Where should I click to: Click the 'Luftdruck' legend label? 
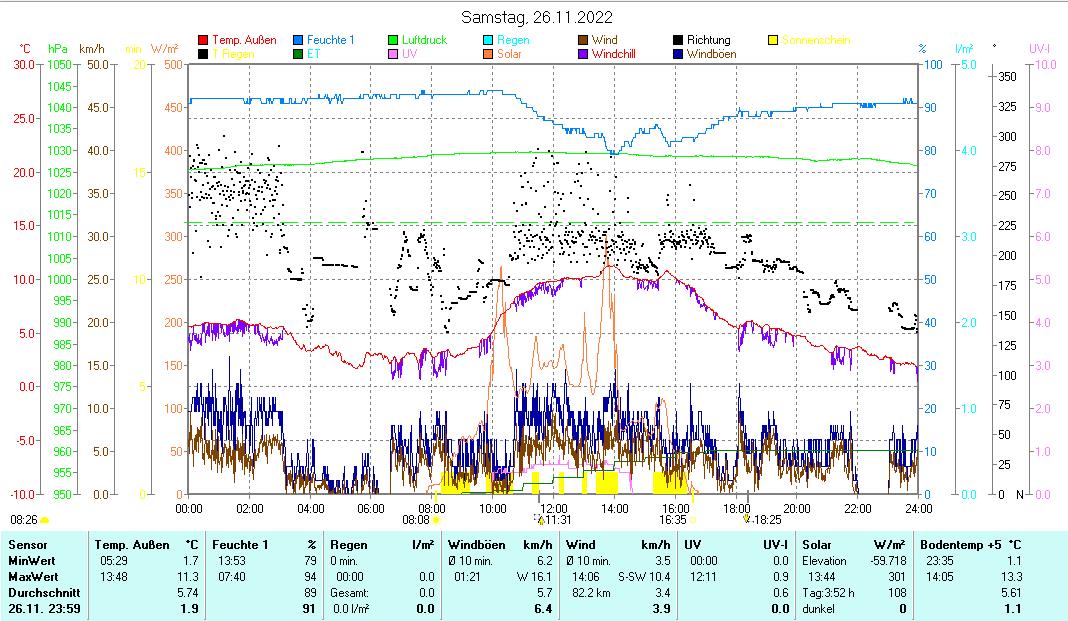(x=424, y=40)
